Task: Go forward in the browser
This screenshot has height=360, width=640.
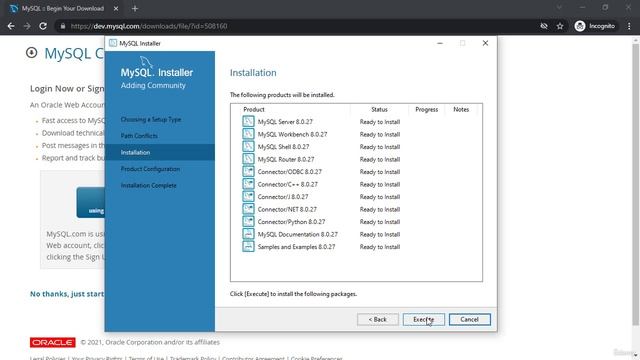Action: pos(27,26)
